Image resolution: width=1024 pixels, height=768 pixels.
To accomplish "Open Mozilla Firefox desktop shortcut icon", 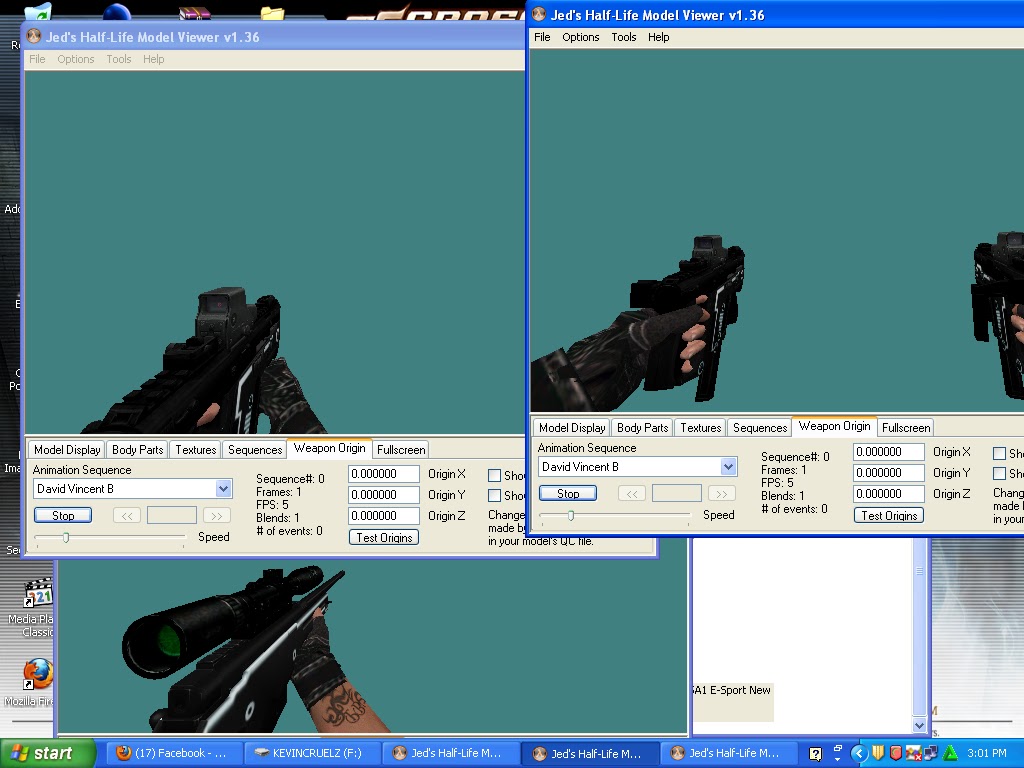I will point(38,673).
